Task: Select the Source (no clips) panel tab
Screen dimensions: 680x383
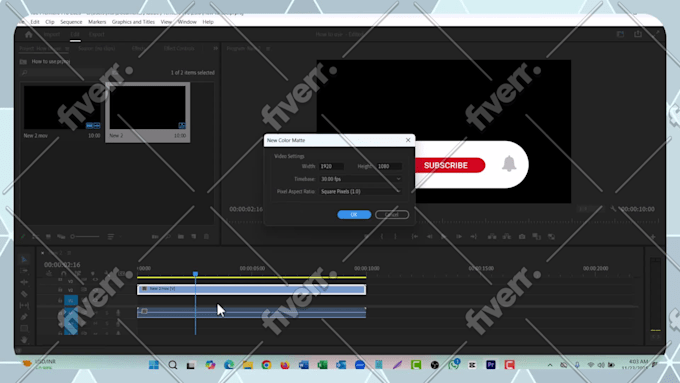Action: tap(97, 49)
